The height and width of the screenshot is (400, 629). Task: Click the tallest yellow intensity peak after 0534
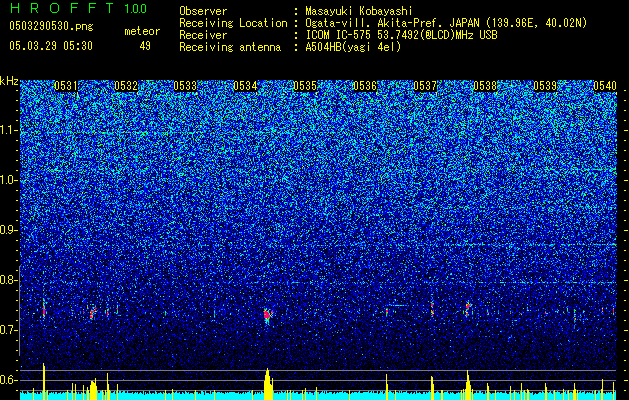click(268, 384)
